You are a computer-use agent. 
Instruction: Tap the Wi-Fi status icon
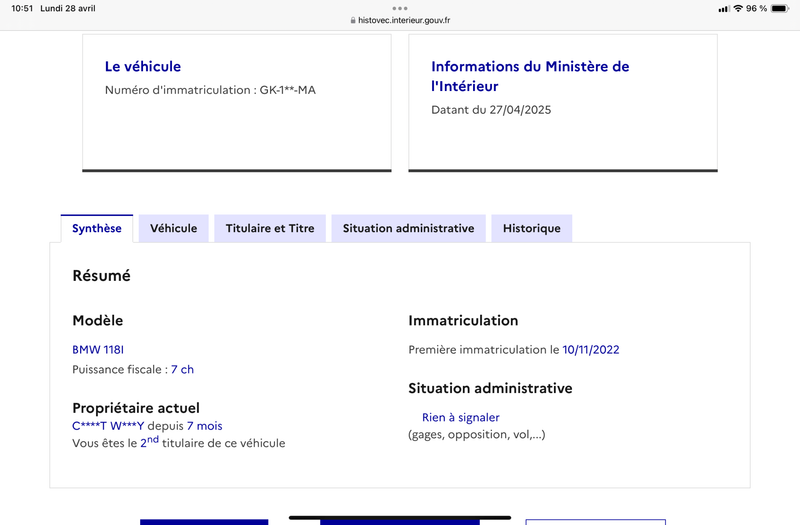(x=738, y=8)
